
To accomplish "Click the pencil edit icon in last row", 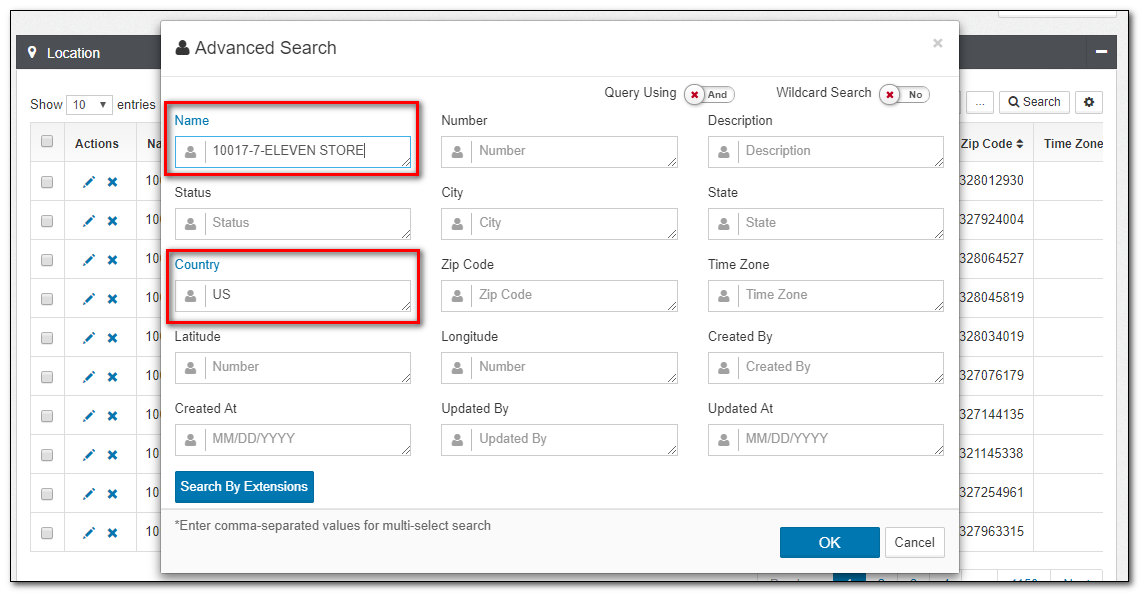I will pyautogui.click(x=89, y=533).
